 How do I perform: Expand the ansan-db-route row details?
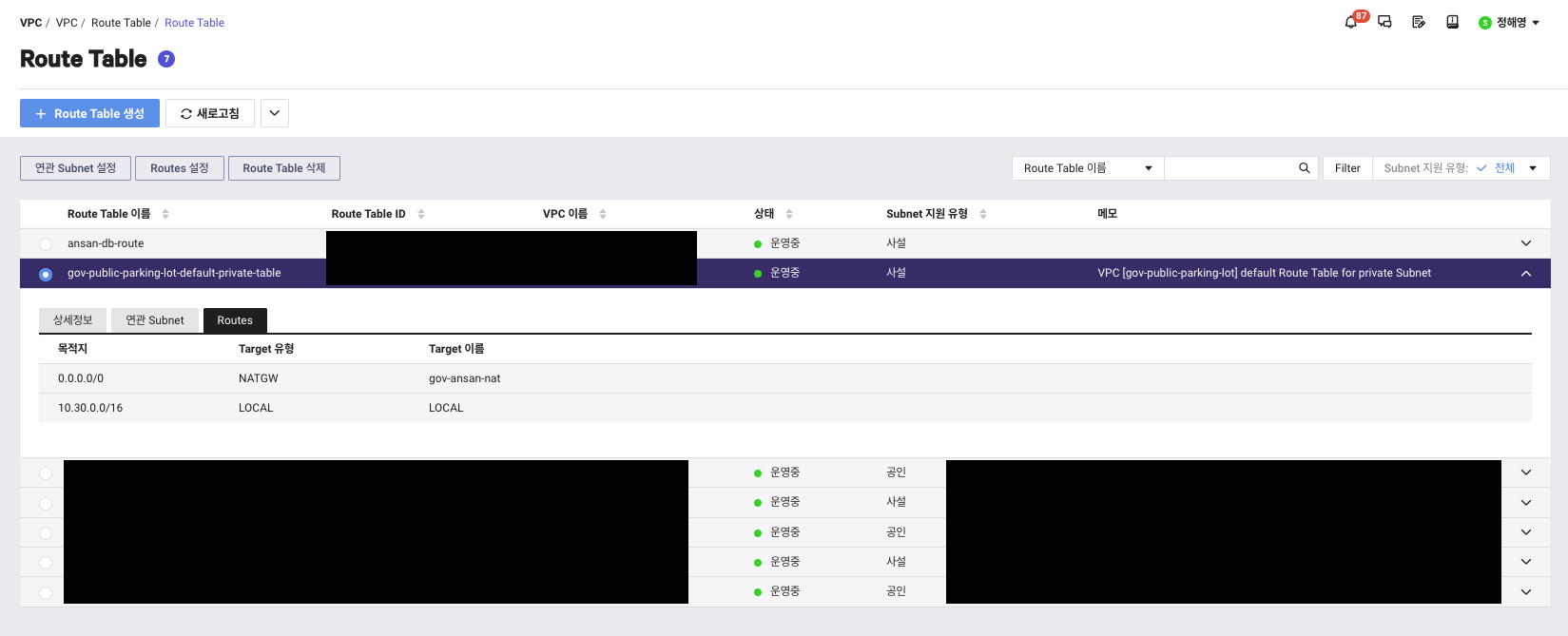1525,243
